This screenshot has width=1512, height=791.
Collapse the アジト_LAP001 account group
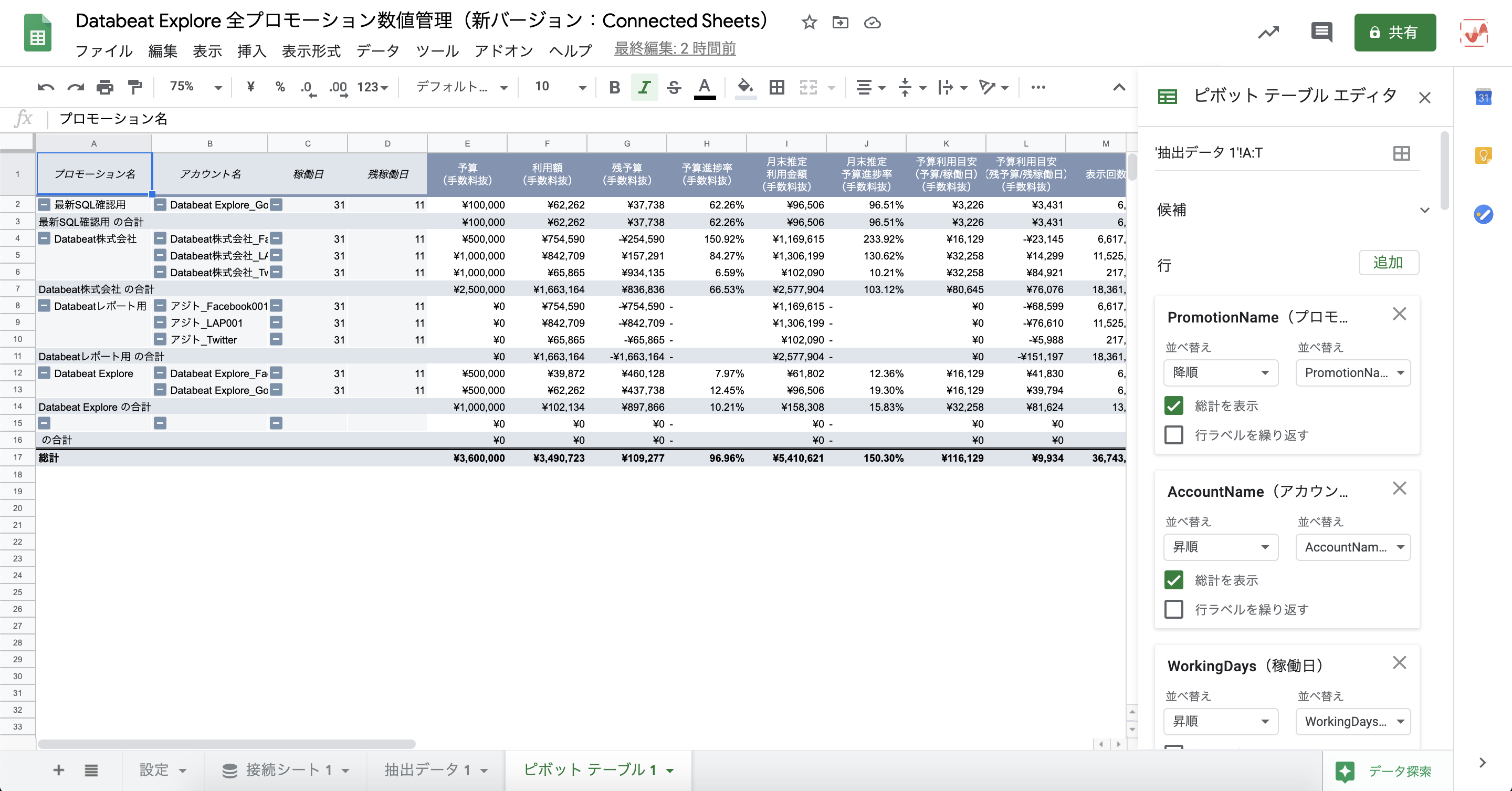pos(160,322)
